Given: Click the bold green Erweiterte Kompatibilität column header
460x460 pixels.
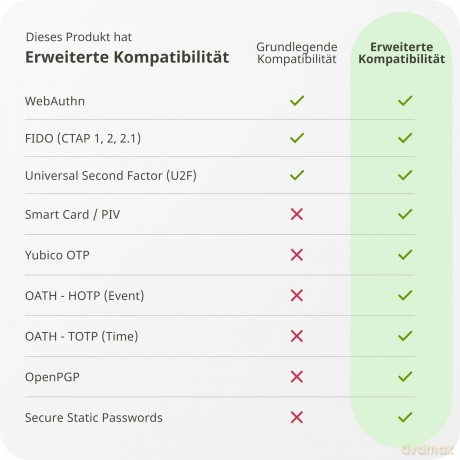Looking at the screenshot, I should point(402,53).
